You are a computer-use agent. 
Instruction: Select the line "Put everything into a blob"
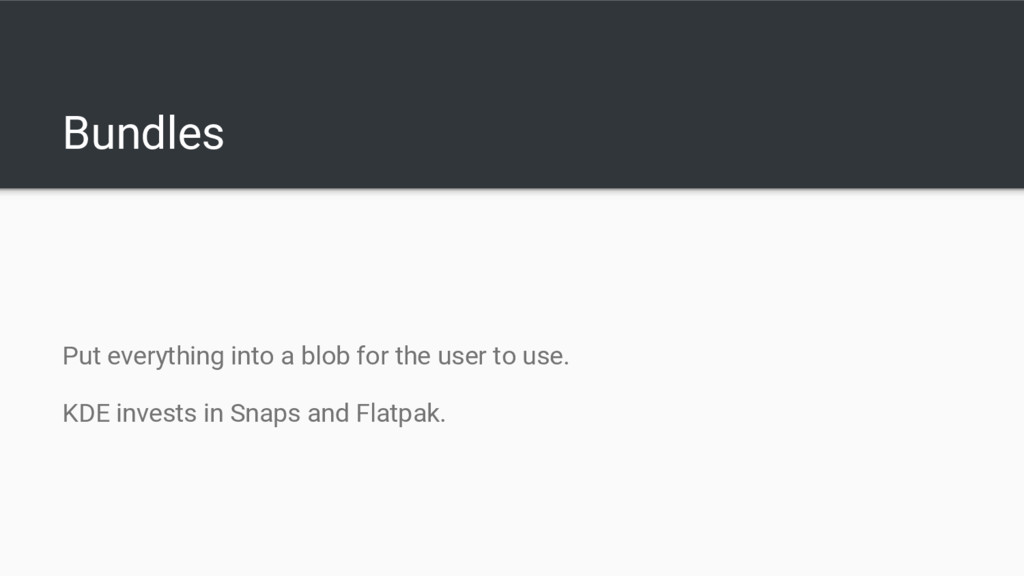coord(315,357)
